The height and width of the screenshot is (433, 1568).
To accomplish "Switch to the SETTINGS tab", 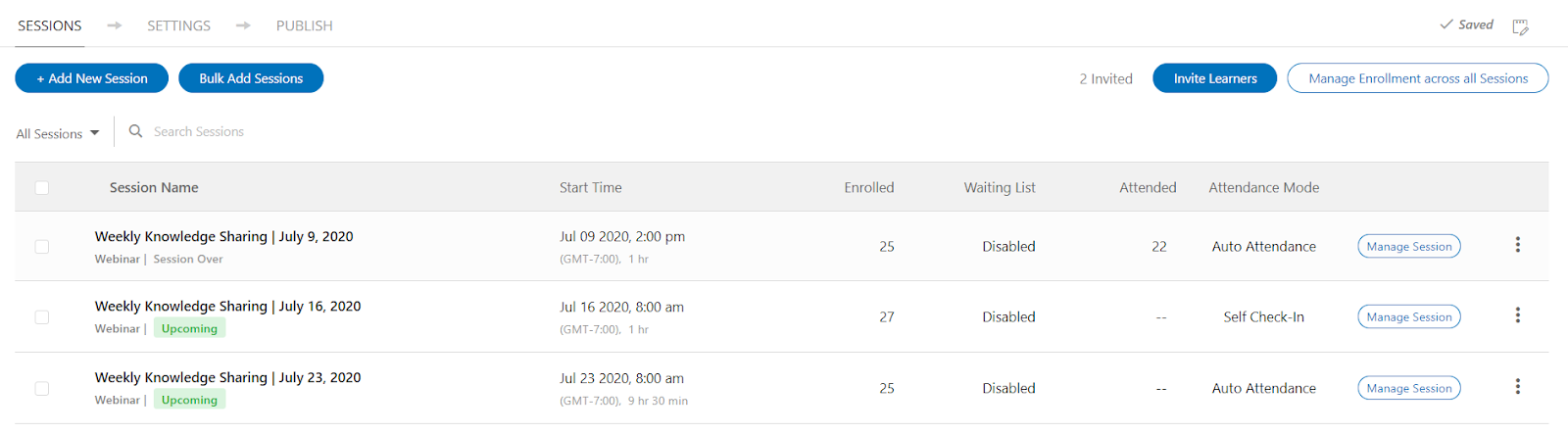I will 178,25.
